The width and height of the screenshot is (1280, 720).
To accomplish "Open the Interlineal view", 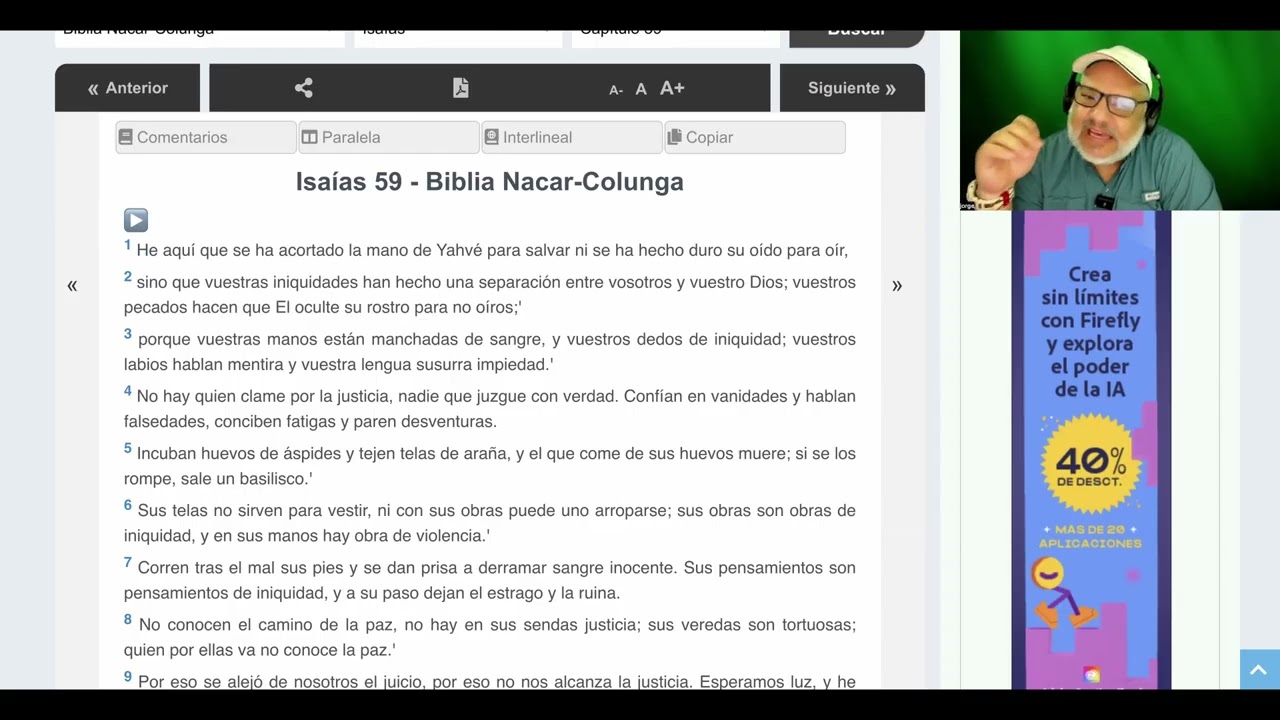I will point(571,137).
